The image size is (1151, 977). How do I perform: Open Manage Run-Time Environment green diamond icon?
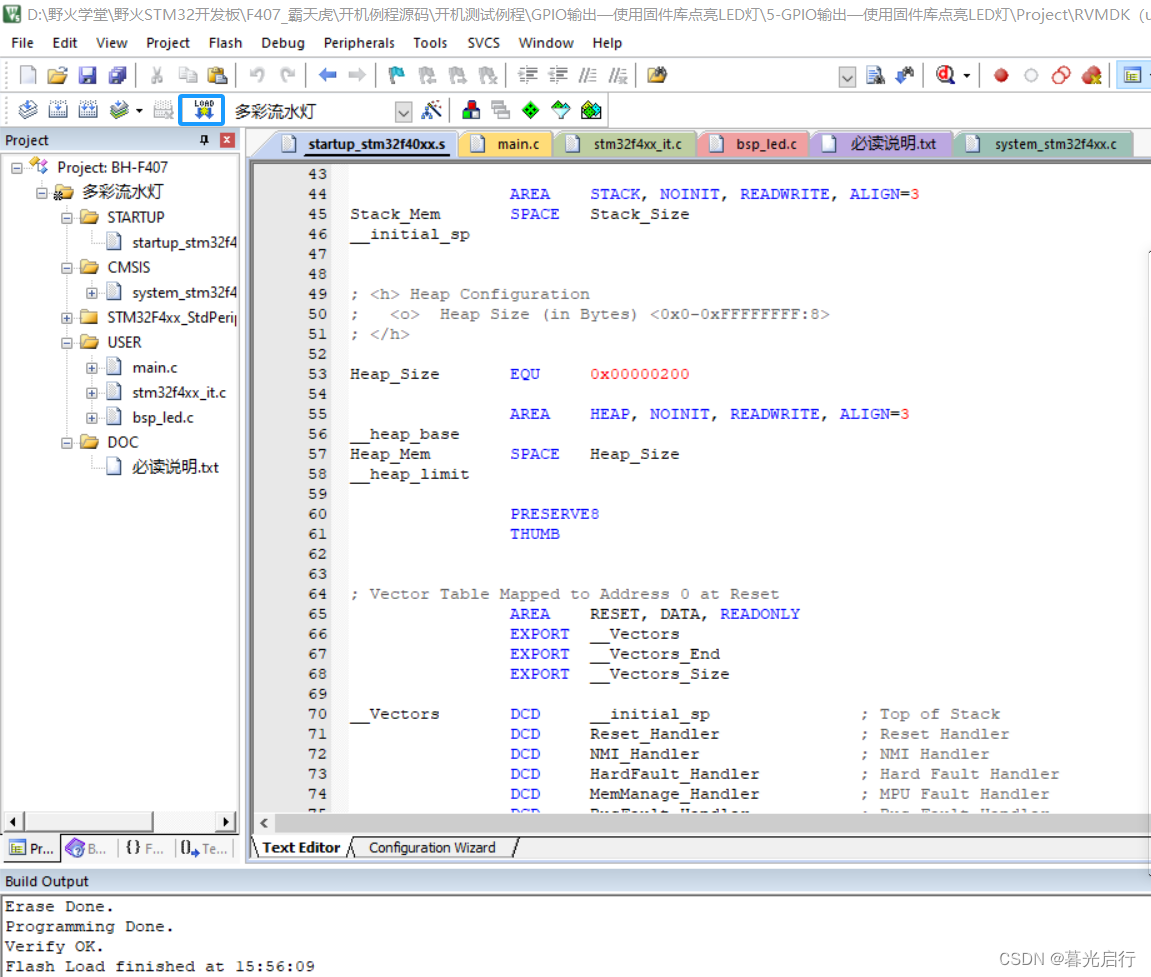pos(531,110)
